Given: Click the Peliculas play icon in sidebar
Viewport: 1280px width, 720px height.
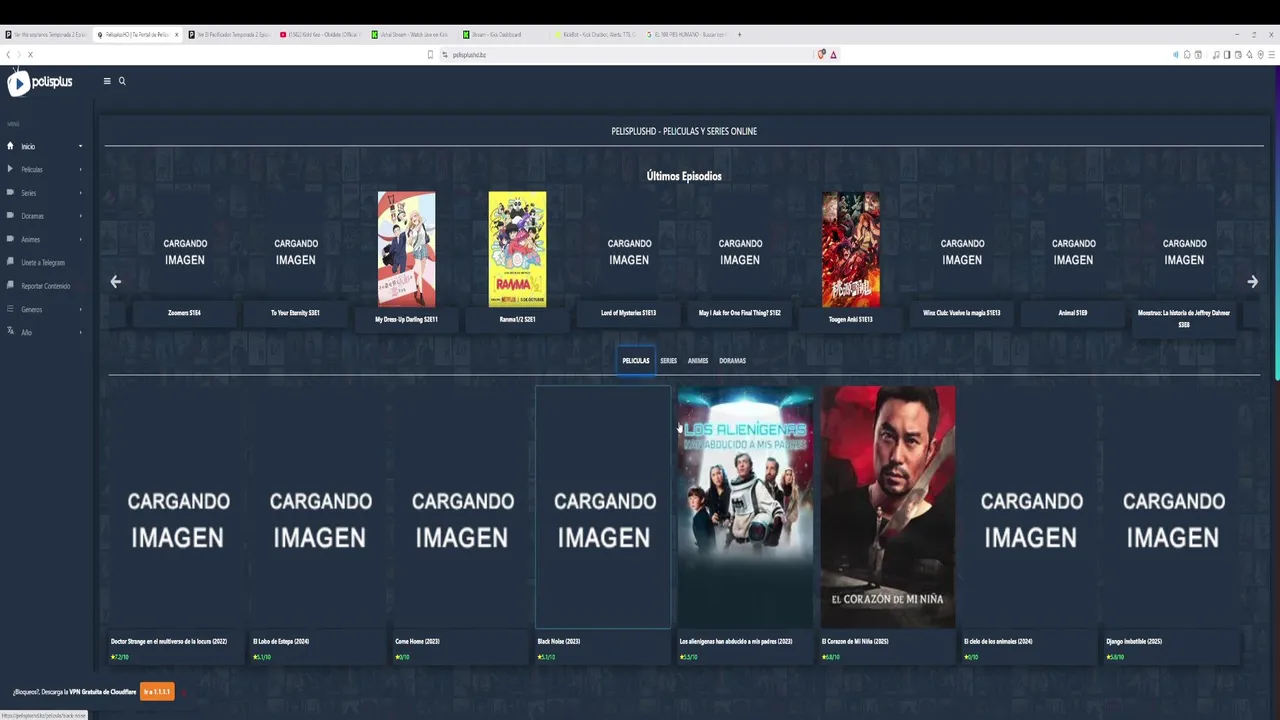Looking at the screenshot, I should click(10, 169).
